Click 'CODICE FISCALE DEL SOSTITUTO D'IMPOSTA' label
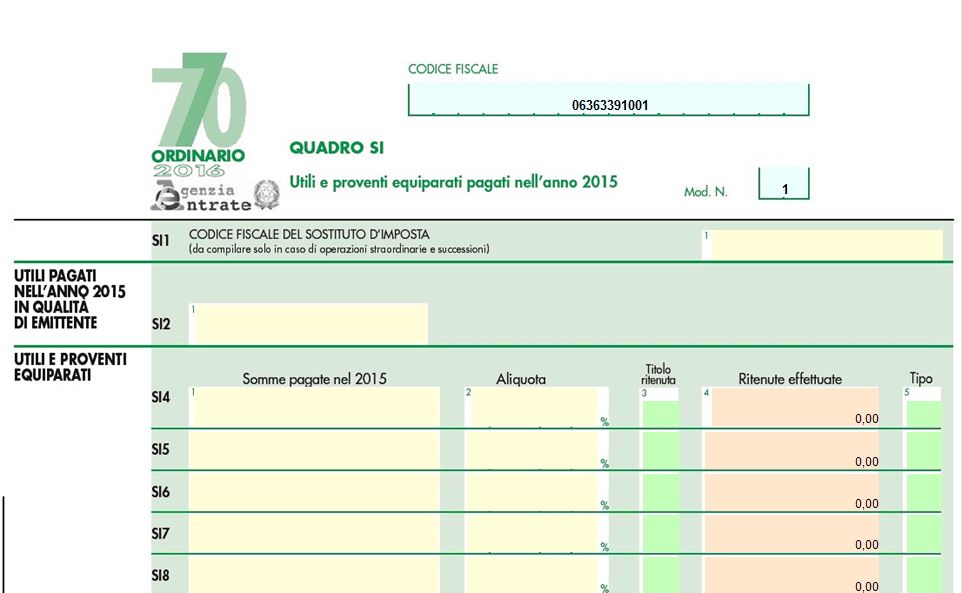962x593 pixels. [x=309, y=234]
